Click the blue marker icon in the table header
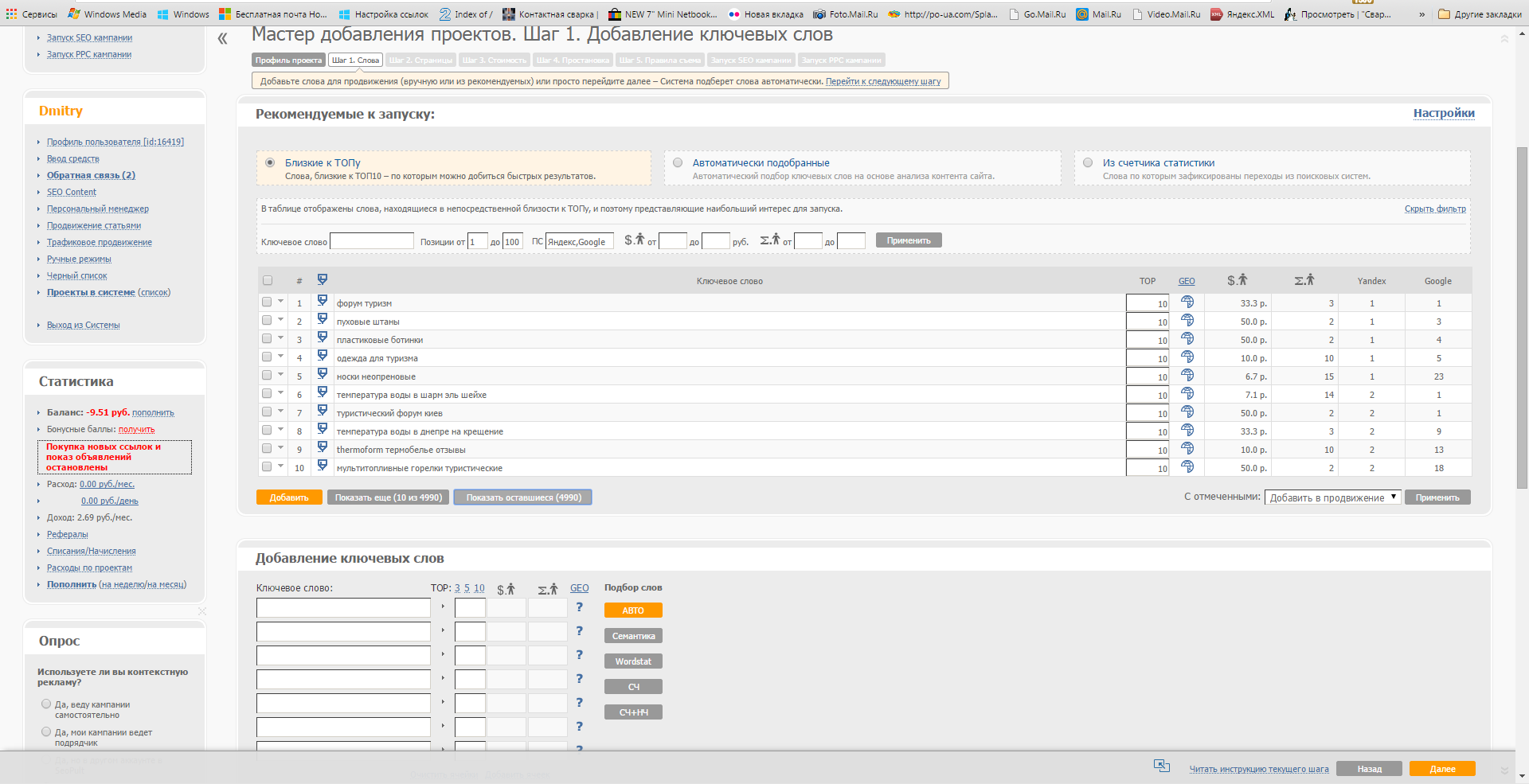Viewport: 1529px width, 784px height. (323, 279)
